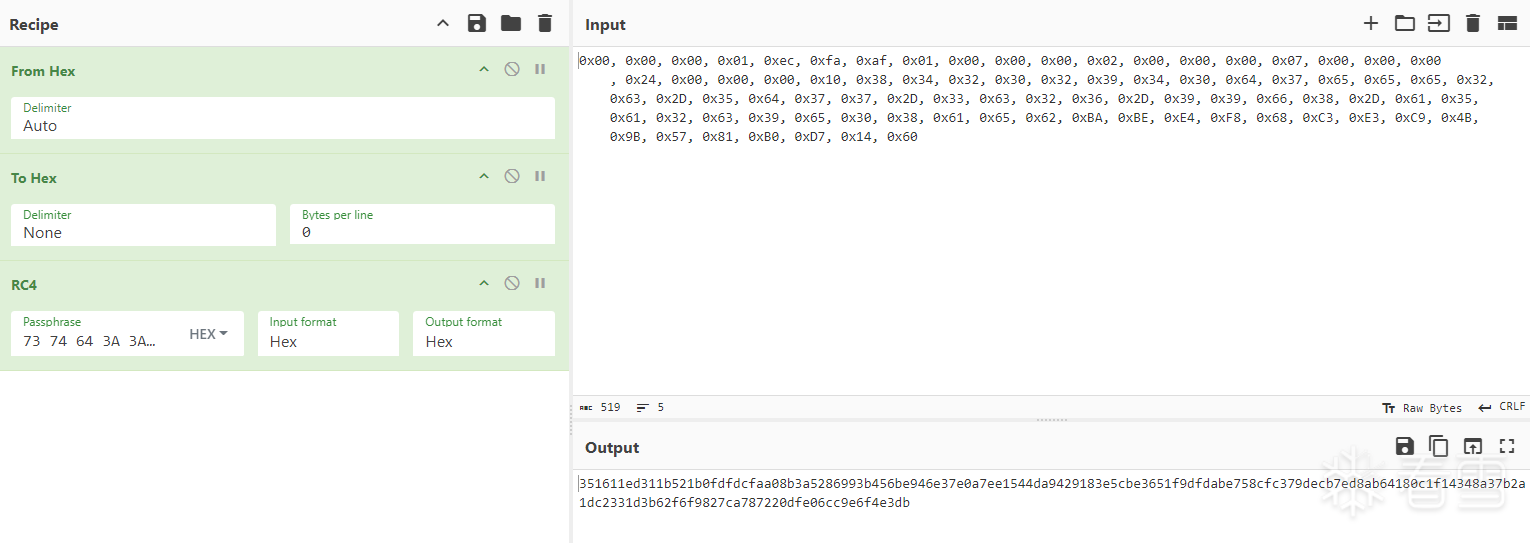Replace input with output
Image resolution: width=1530 pixels, height=543 pixels.
click(1473, 447)
